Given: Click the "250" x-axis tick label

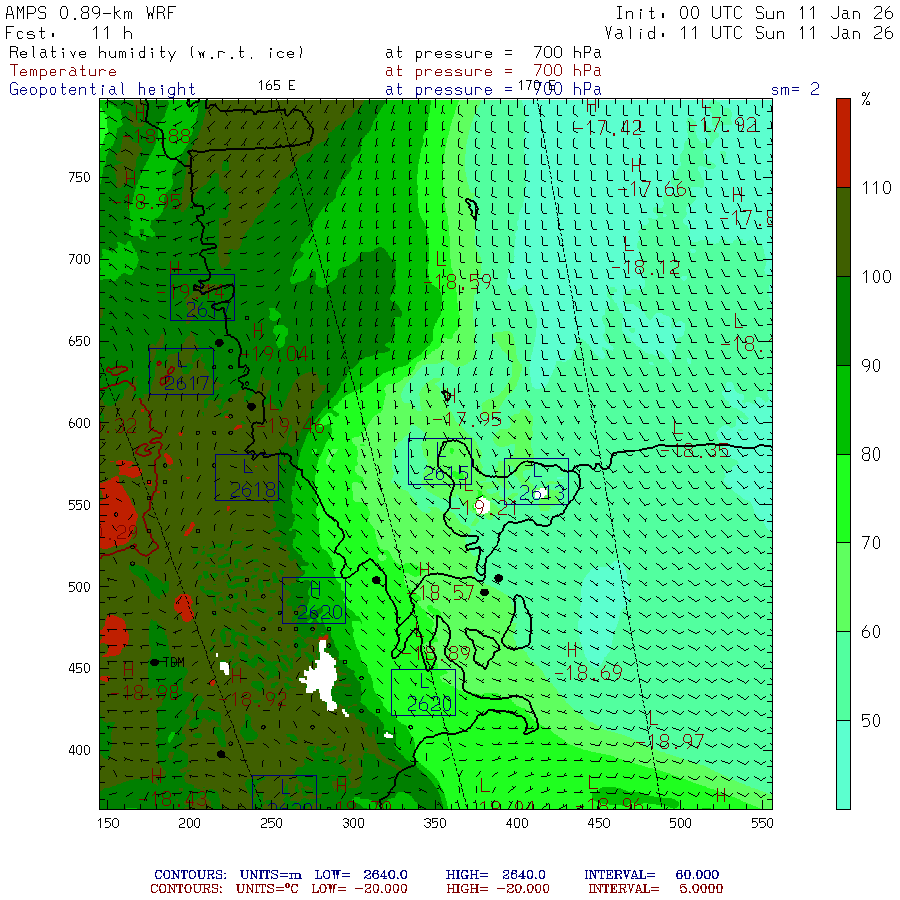Looking at the screenshot, I should pos(271,823).
